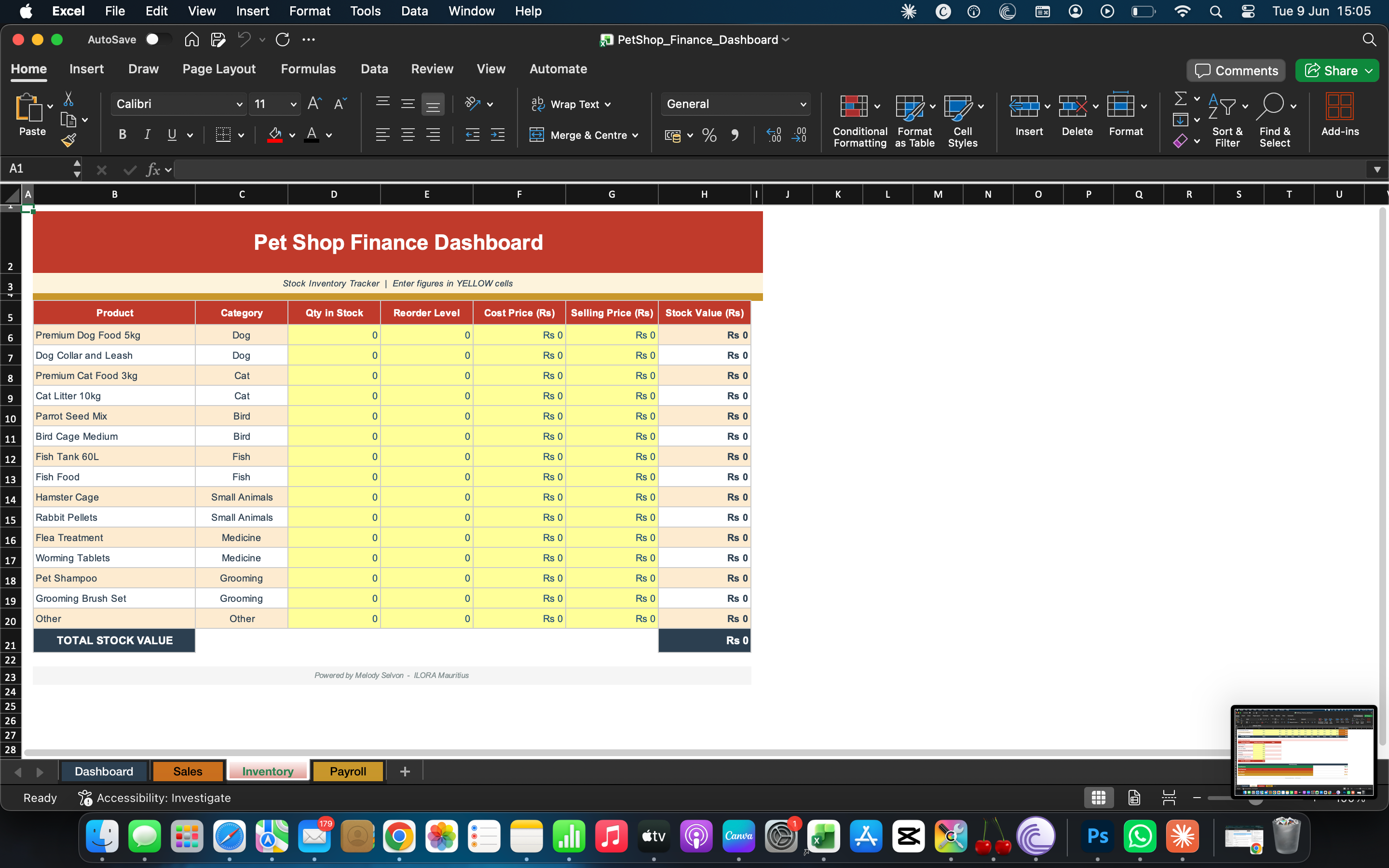Switch to Page Layout view icon
This screenshot has height=868, width=1389.
tap(1133, 798)
